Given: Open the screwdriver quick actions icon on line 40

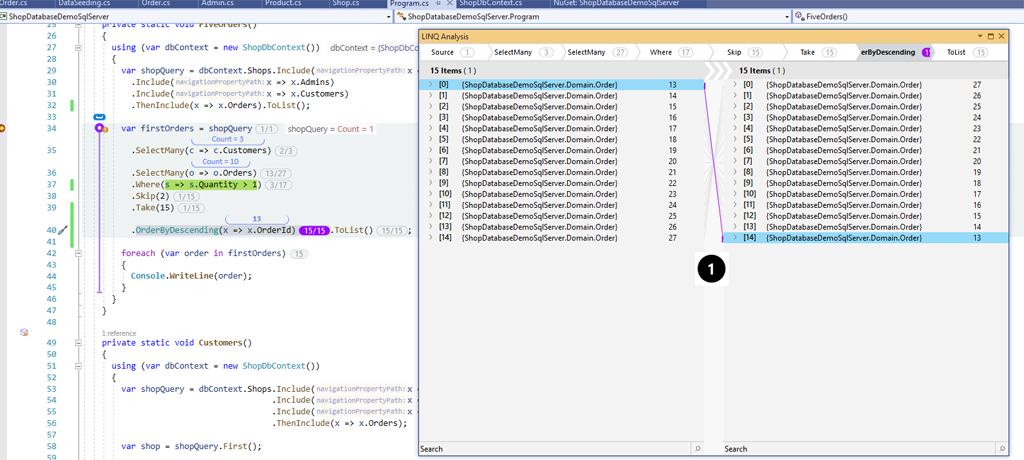Looking at the screenshot, I should [63, 230].
